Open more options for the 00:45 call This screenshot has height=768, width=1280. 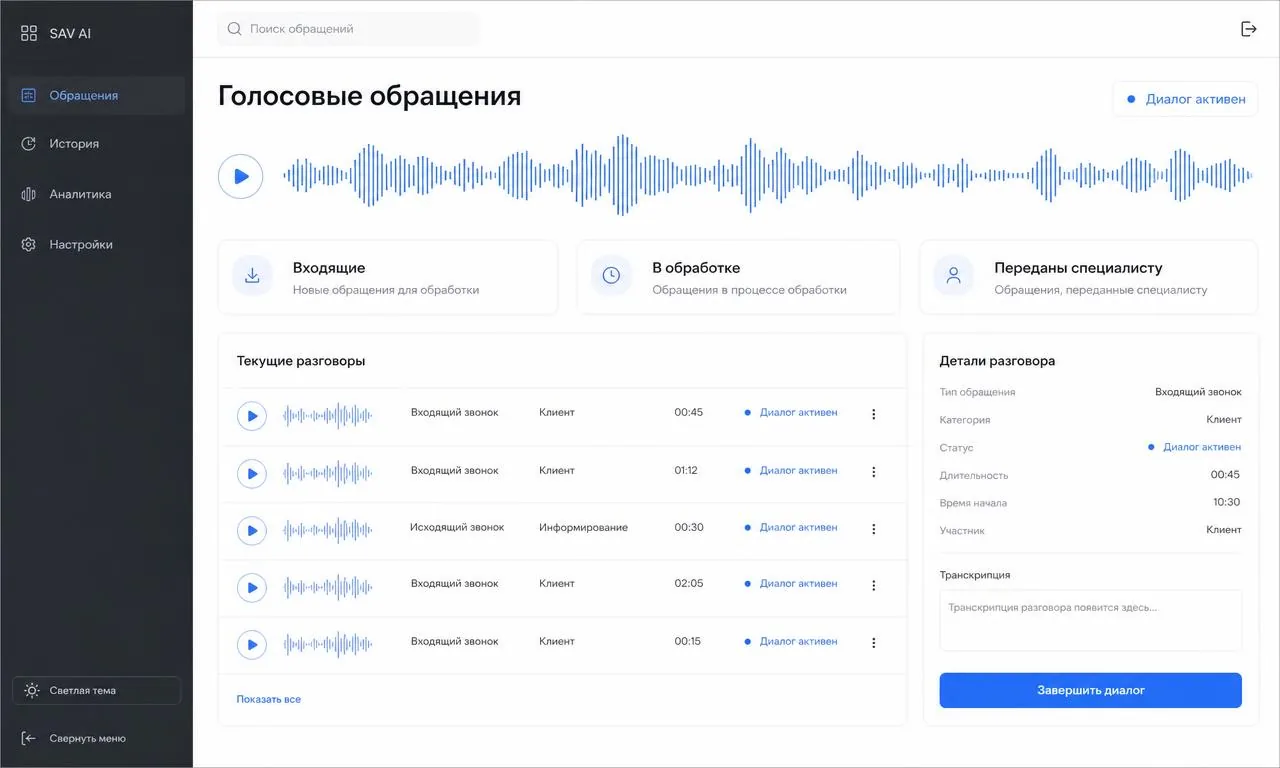coord(873,414)
